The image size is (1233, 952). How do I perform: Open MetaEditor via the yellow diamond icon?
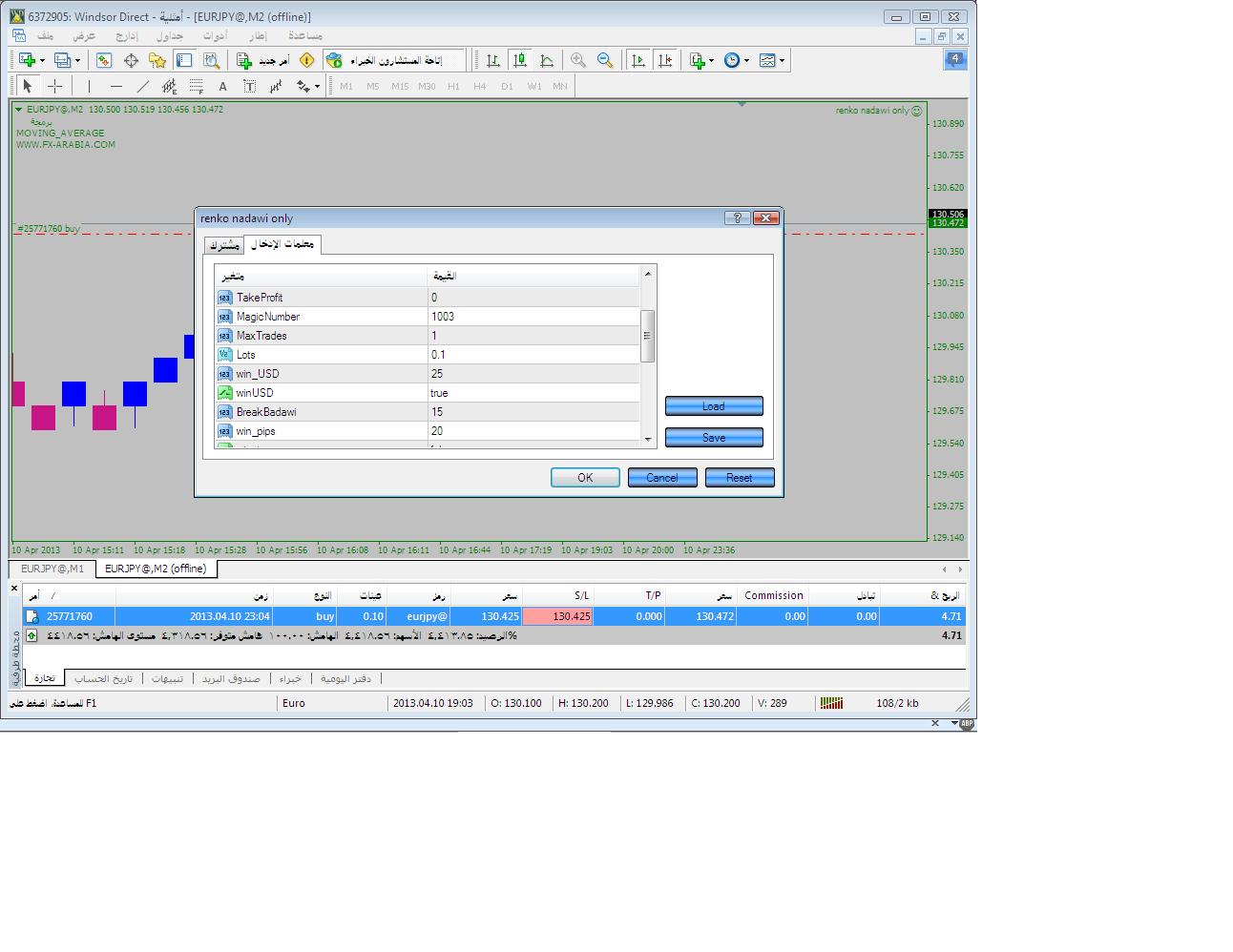[x=306, y=60]
